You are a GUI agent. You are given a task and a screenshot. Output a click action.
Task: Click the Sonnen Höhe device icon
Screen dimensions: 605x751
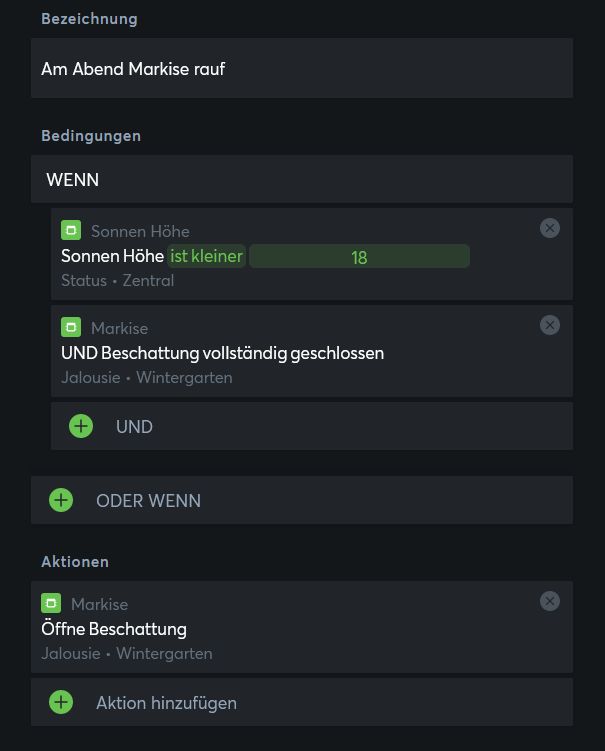click(x=71, y=231)
